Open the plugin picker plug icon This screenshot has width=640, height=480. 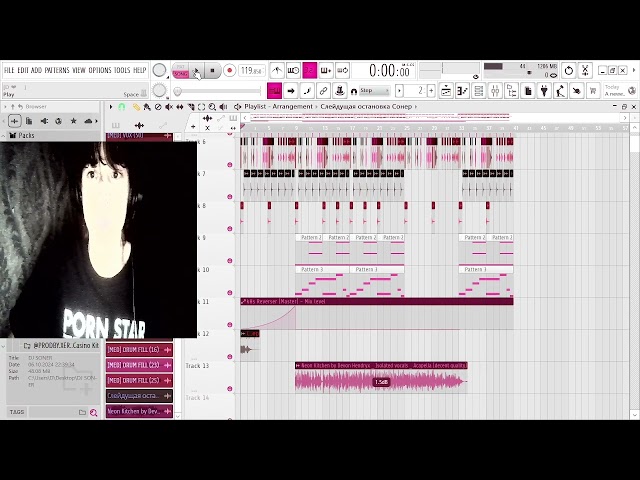544,91
